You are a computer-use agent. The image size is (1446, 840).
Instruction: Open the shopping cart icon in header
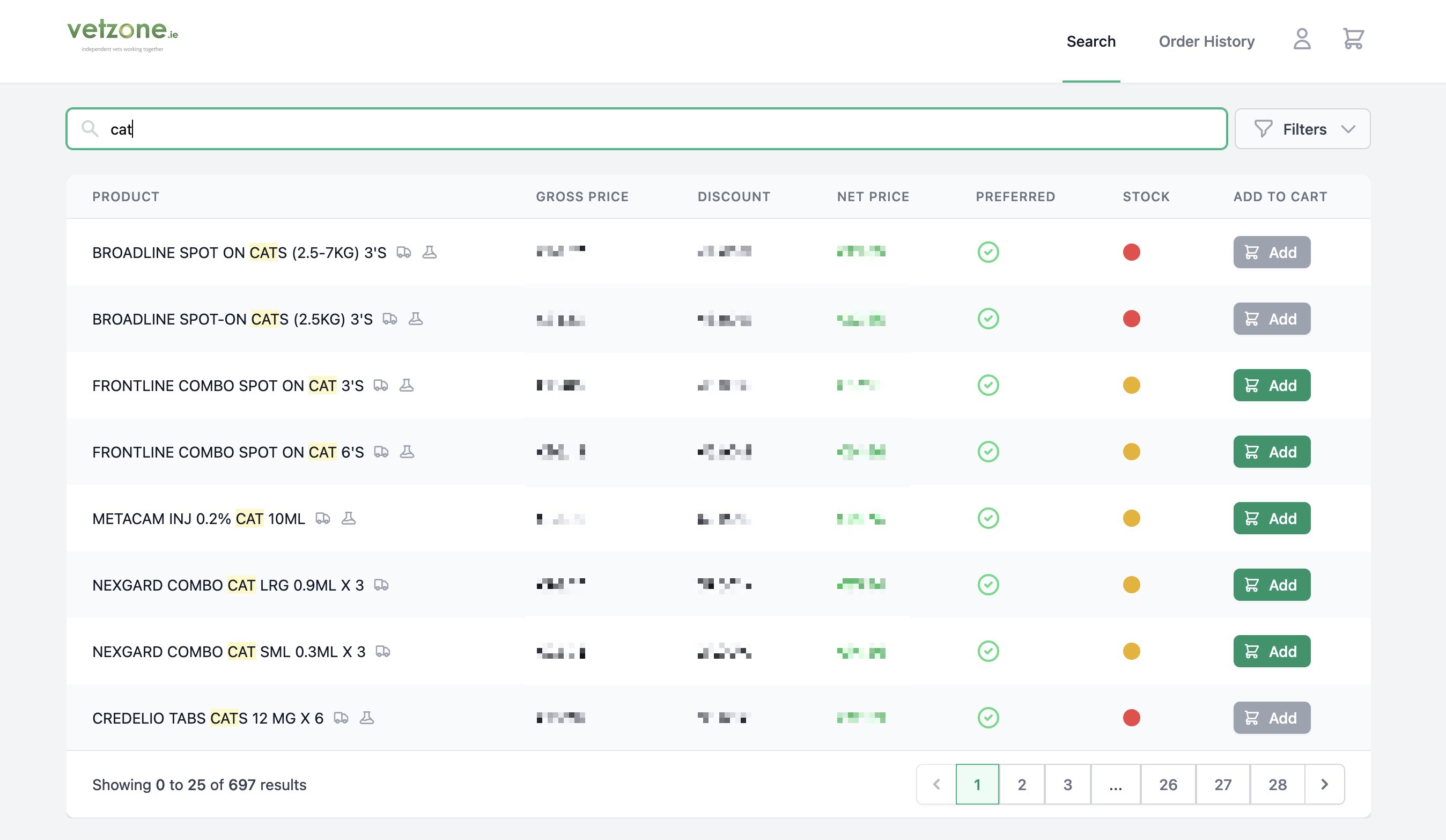point(1353,39)
